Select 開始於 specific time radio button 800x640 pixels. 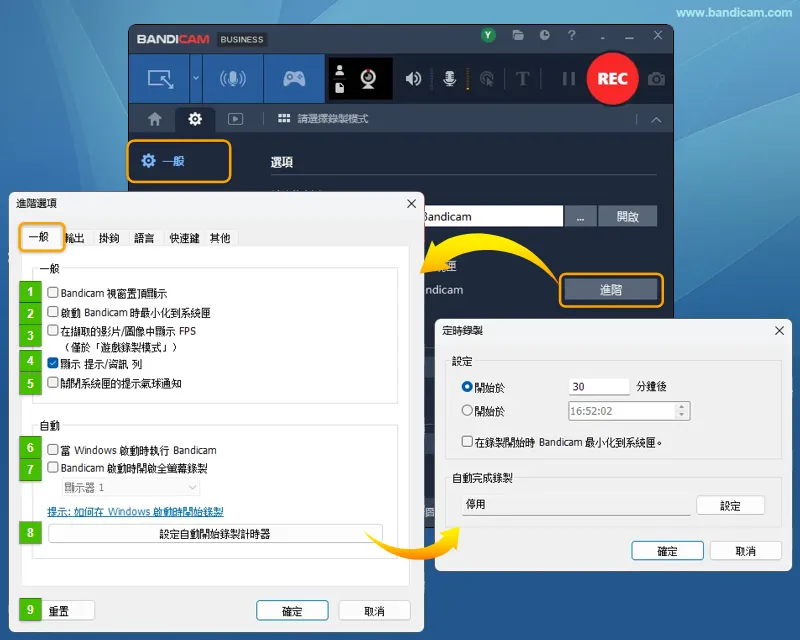click(x=467, y=410)
